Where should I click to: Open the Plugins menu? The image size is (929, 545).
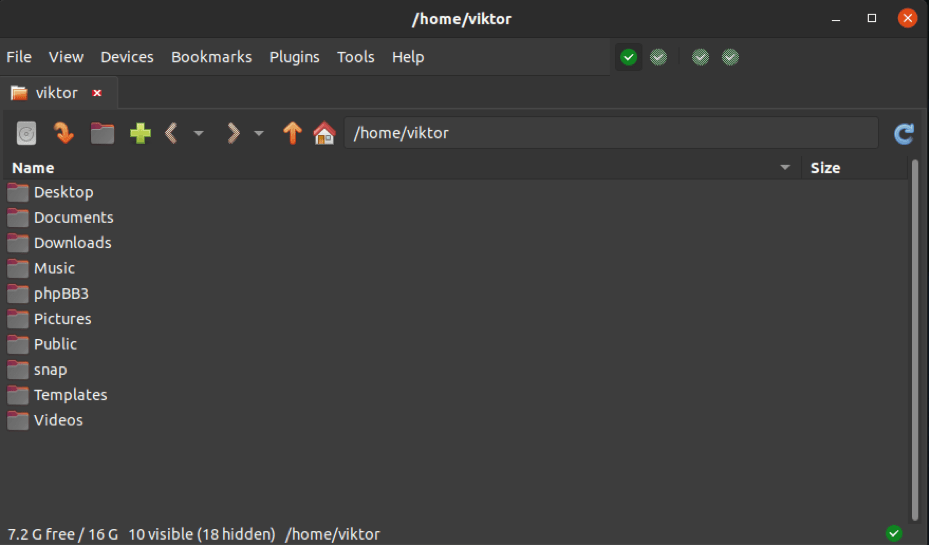pos(294,57)
